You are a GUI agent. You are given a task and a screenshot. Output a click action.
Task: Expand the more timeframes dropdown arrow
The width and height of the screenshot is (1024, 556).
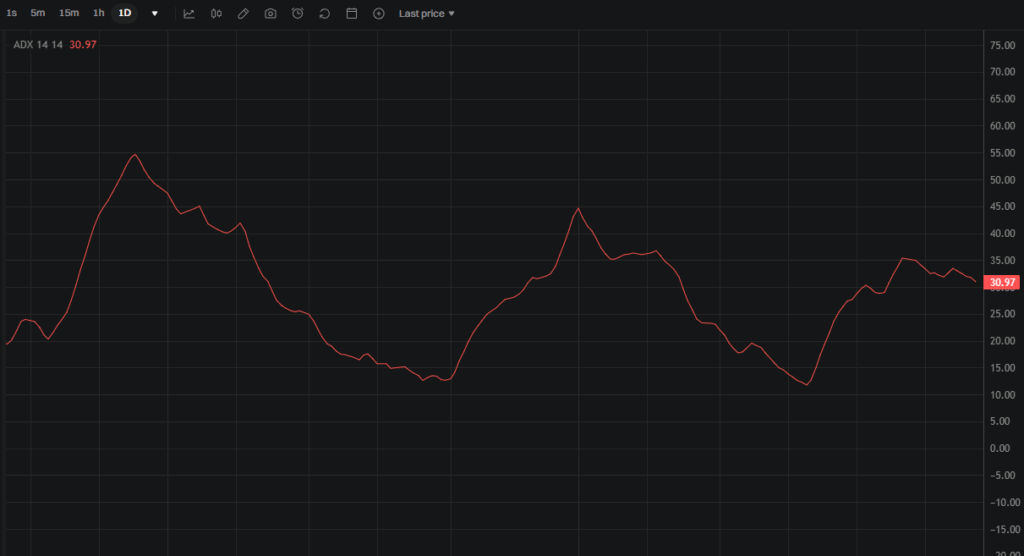click(154, 14)
